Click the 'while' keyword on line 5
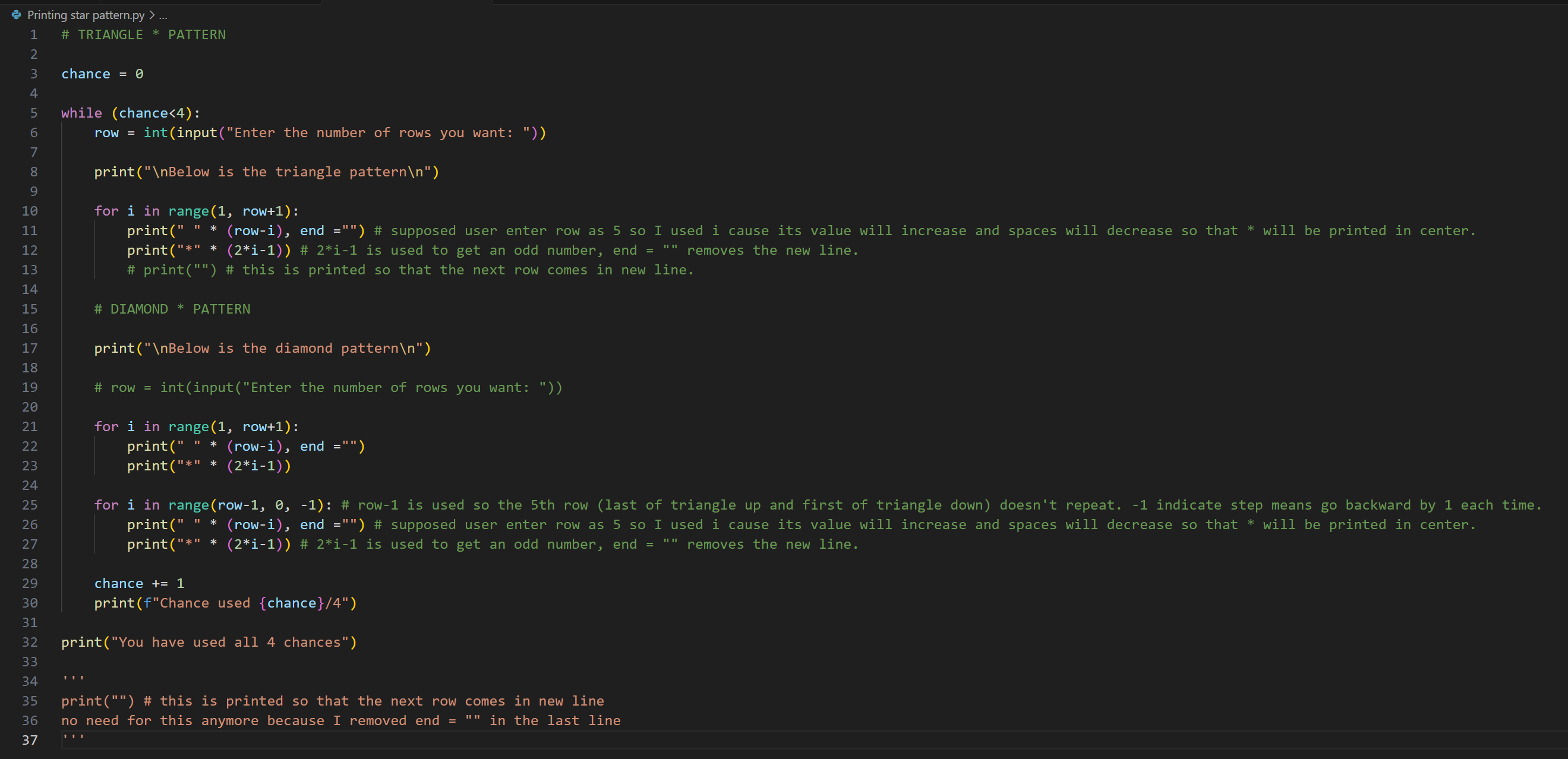This screenshot has height=759, width=1568. (x=81, y=113)
